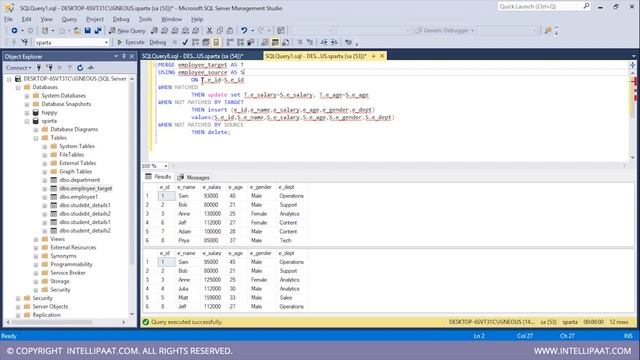
Task: Click Execute to run the query
Action: (131, 42)
